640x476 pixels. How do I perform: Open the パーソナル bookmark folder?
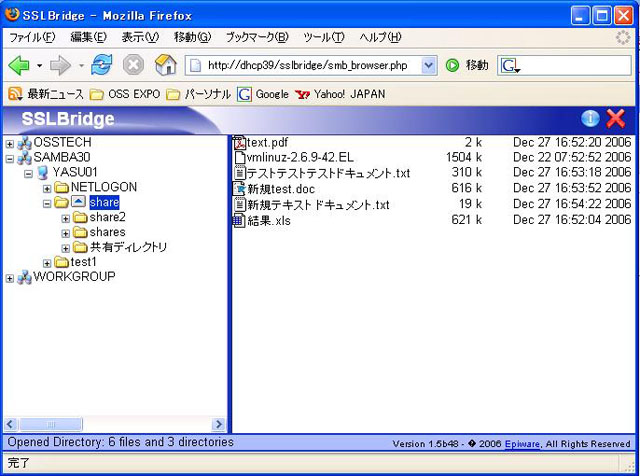[x=198, y=94]
